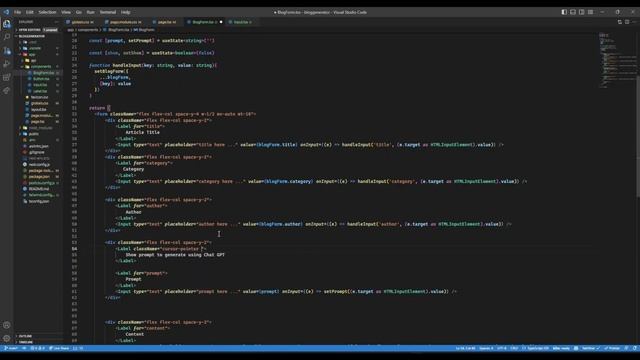Open the Extensions view
The image size is (640, 360).
[7, 77]
